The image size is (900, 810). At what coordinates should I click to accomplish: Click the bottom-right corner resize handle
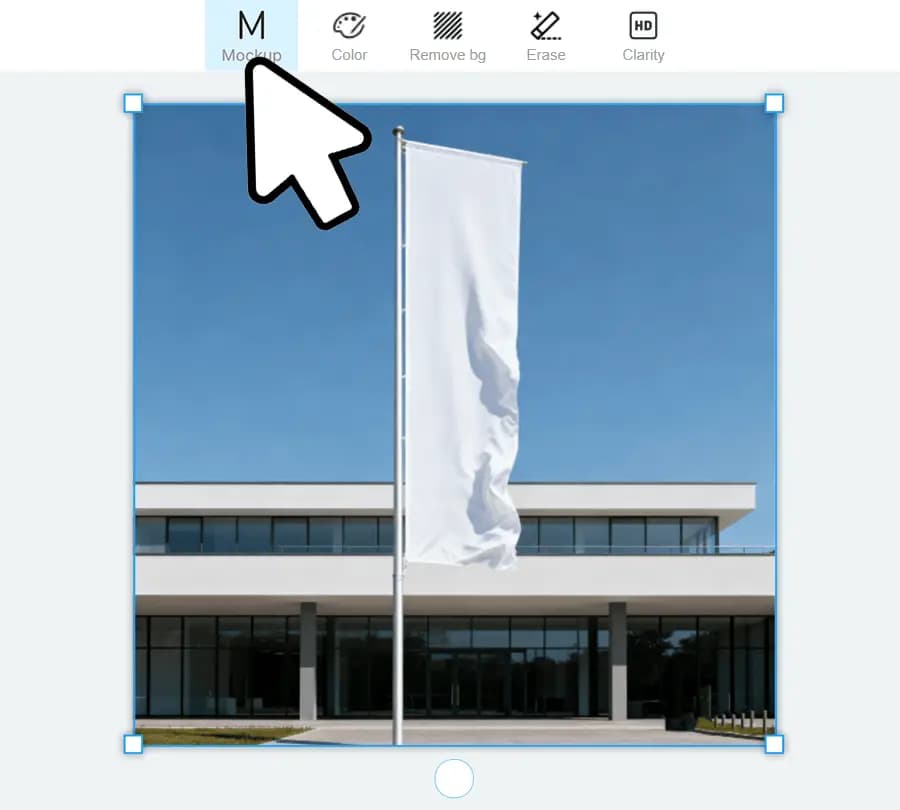774,744
